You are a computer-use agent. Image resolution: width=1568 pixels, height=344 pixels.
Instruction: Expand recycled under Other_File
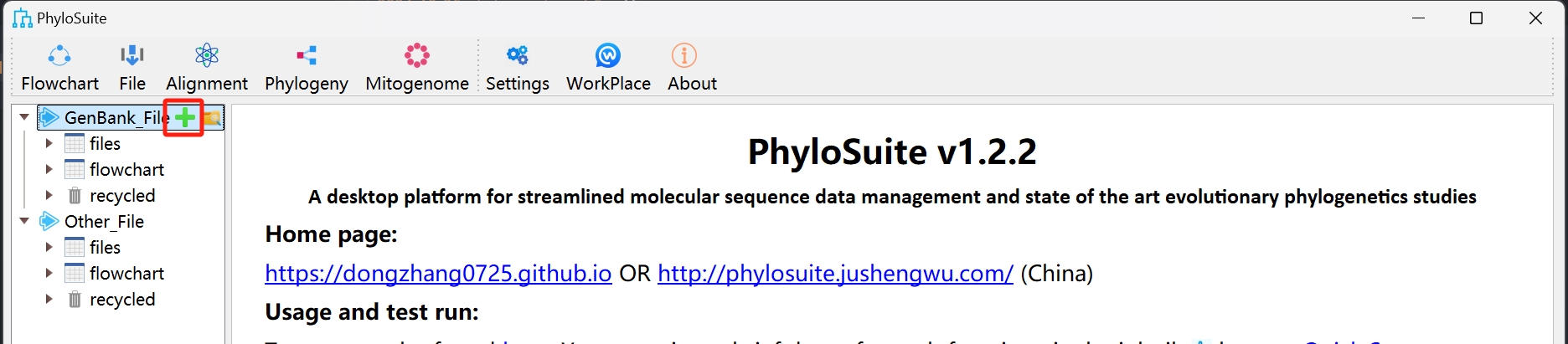click(49, 299)
